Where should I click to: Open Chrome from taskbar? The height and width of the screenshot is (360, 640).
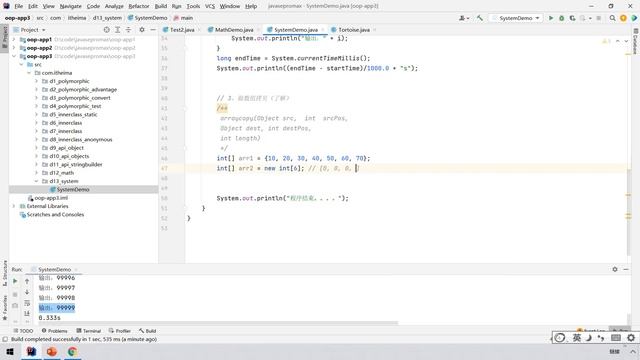[x=72, y=351]
